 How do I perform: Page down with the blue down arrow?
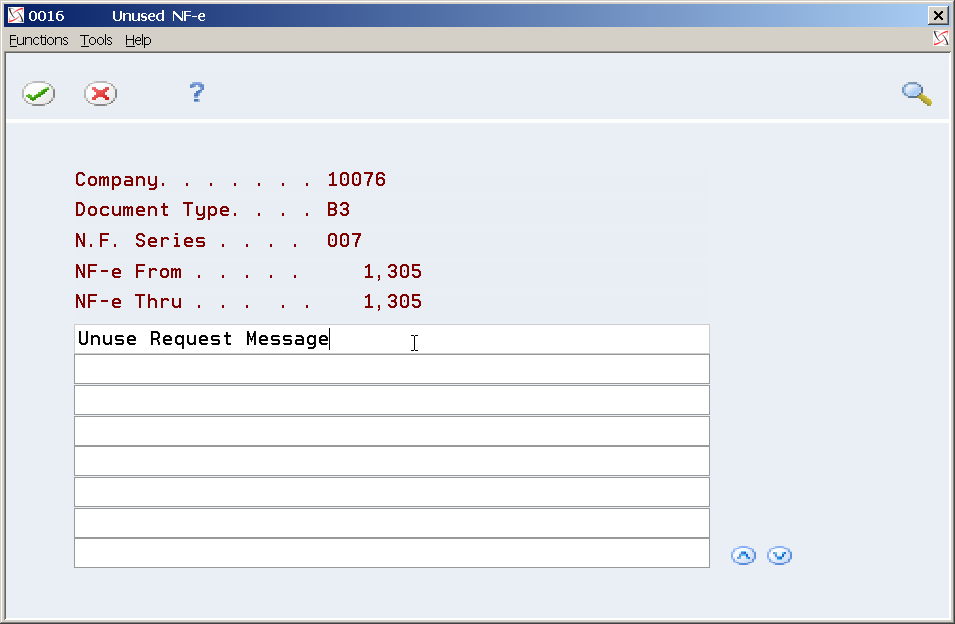(x=780, y=555)
